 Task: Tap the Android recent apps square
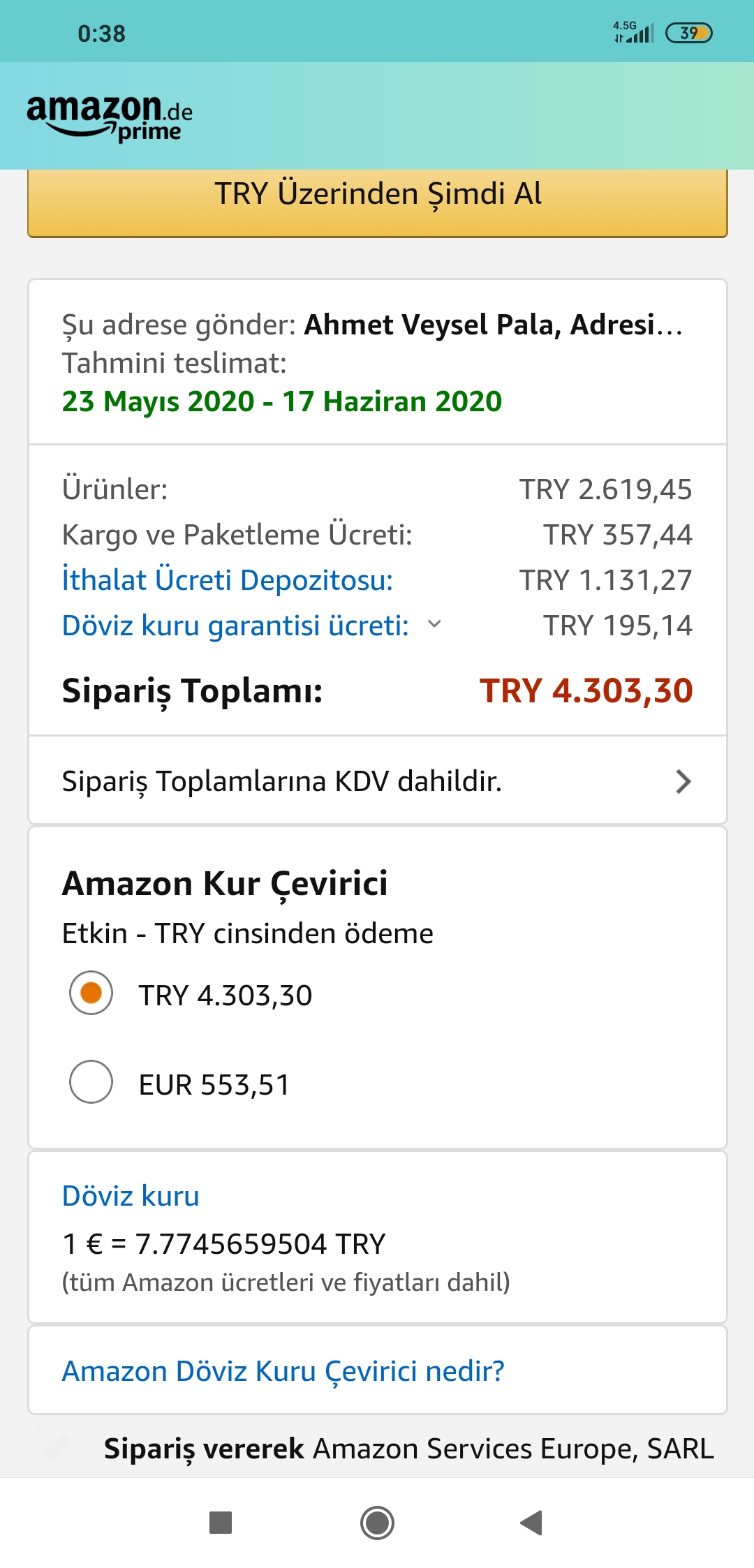(x=221, y=1523)
